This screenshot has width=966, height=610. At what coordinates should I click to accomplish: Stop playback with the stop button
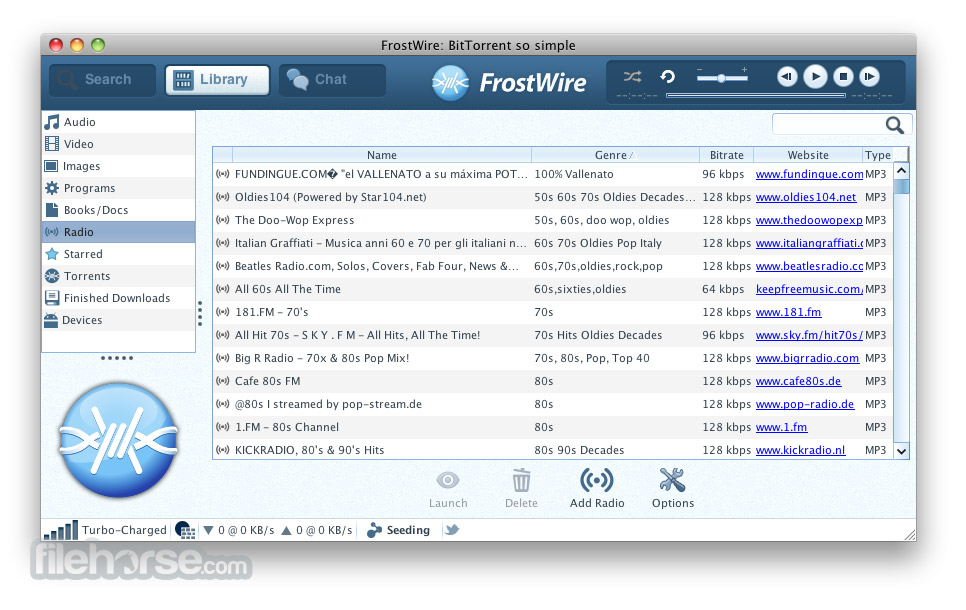click(x=843, y=77)
